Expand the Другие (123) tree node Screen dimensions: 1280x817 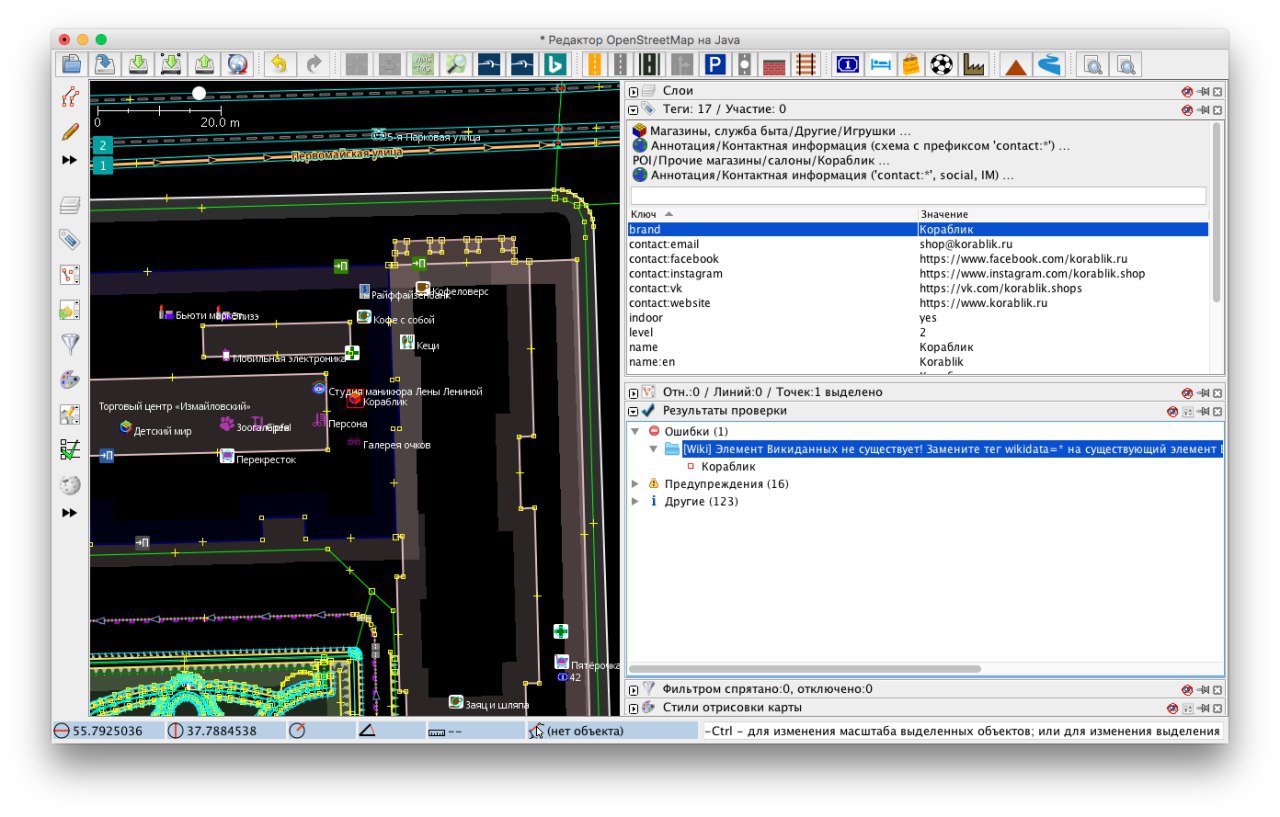click(635, 502)
